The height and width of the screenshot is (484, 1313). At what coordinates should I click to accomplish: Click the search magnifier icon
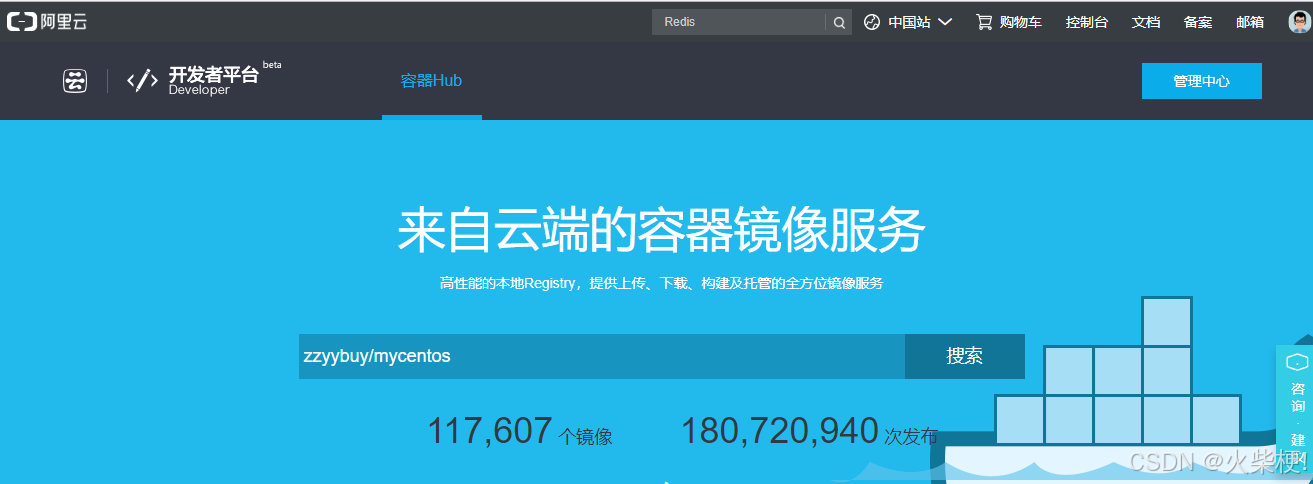839,22
